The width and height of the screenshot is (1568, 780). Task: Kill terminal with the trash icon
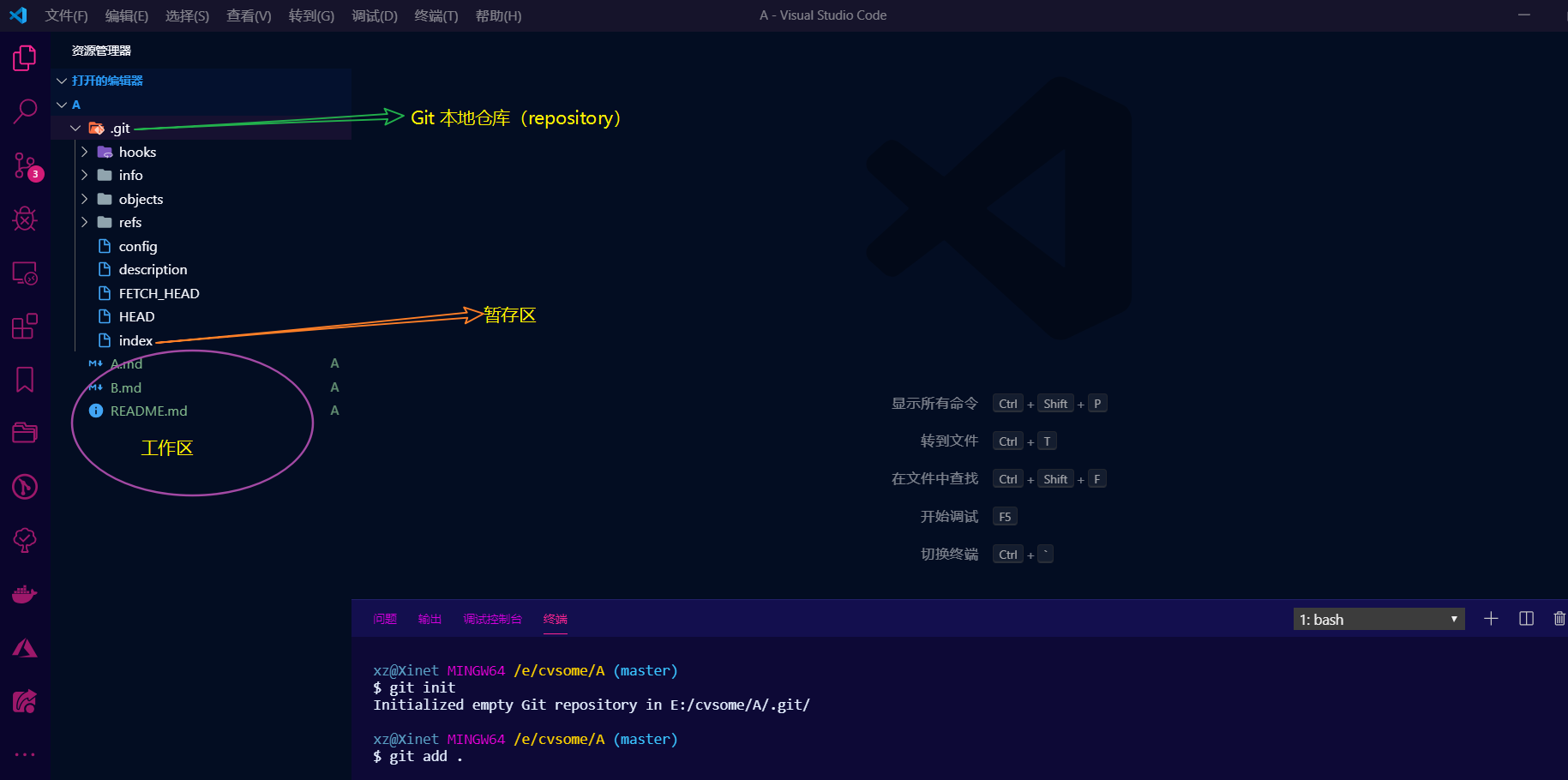click(1559, 619)
